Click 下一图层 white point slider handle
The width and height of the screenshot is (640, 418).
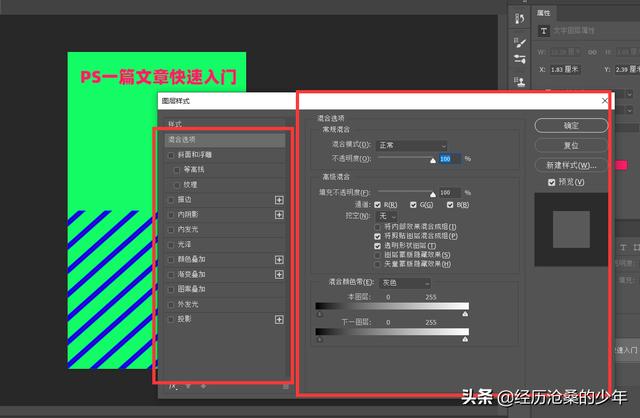pyautogui.click(x=465, y=339)
